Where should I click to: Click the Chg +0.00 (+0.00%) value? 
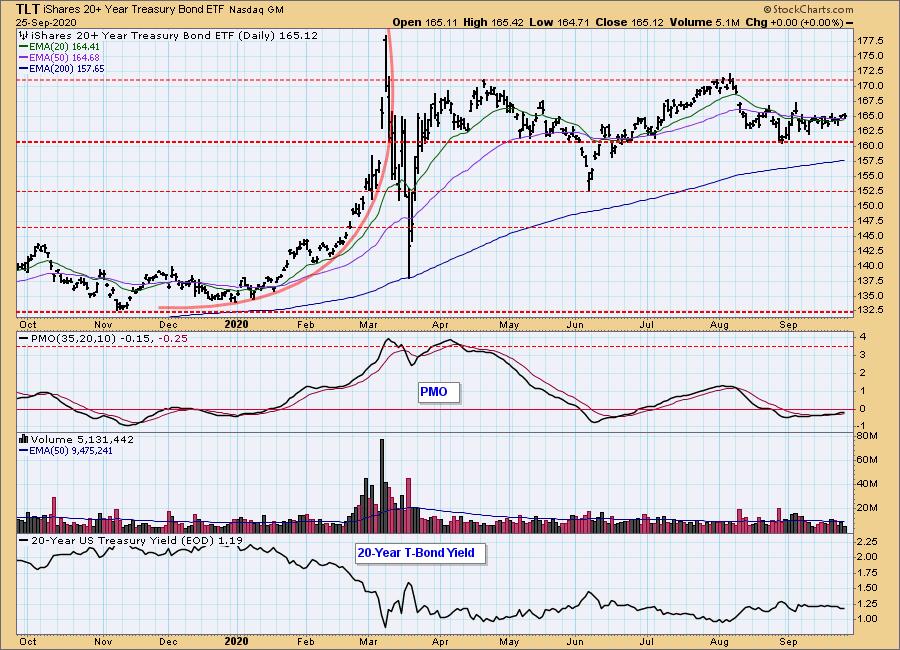coord(794,22)
